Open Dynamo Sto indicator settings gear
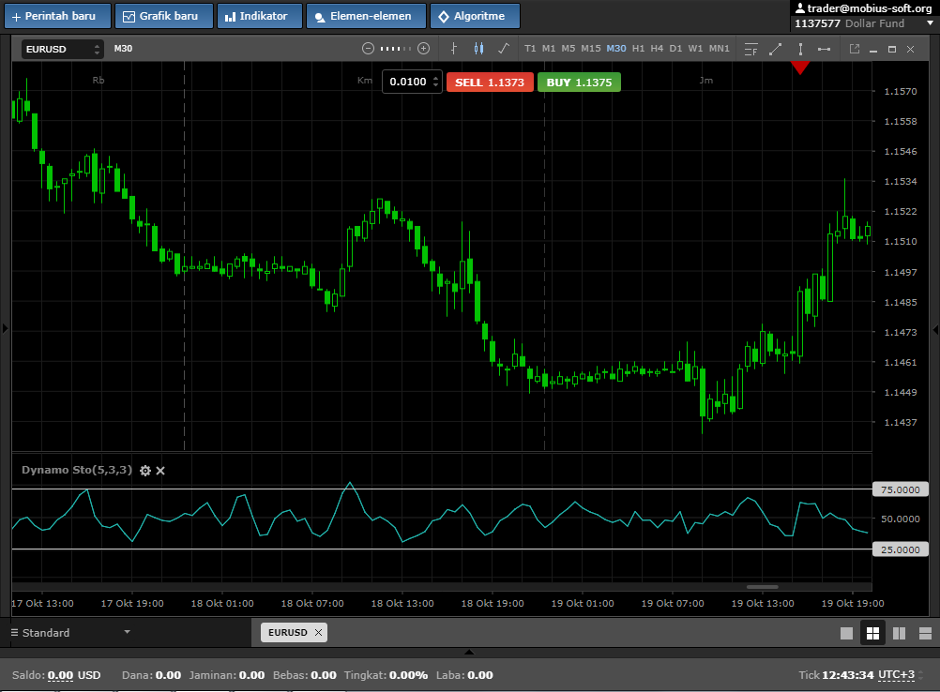 [145, 470]
